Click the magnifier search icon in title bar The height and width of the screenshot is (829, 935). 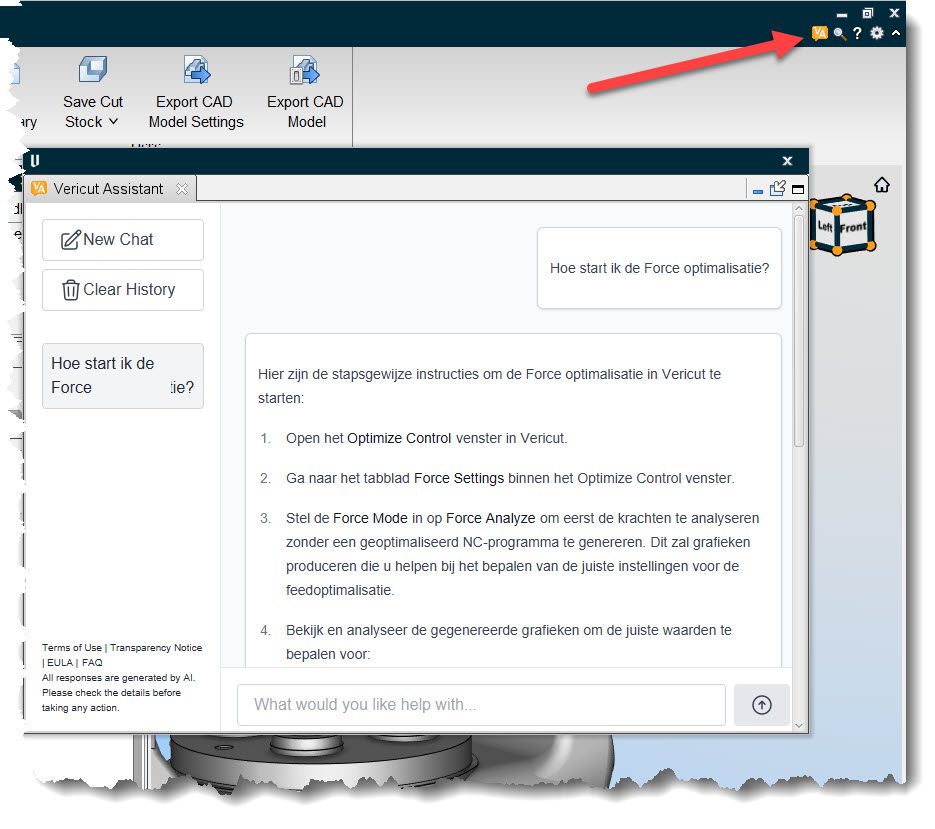pos(840,34)
